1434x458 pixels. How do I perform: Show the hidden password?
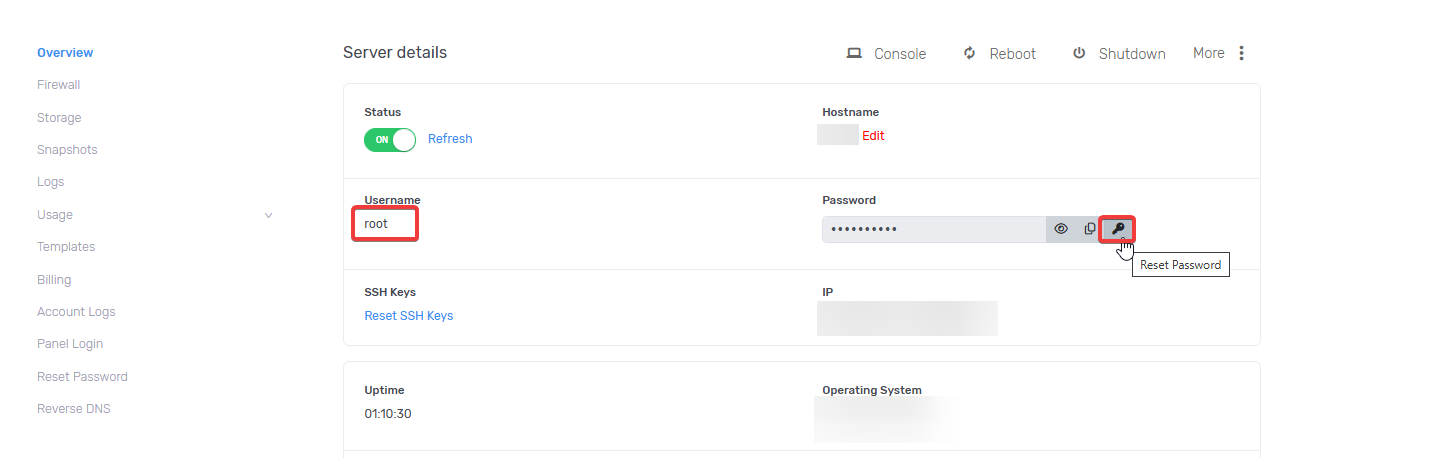pos(1061,229)
